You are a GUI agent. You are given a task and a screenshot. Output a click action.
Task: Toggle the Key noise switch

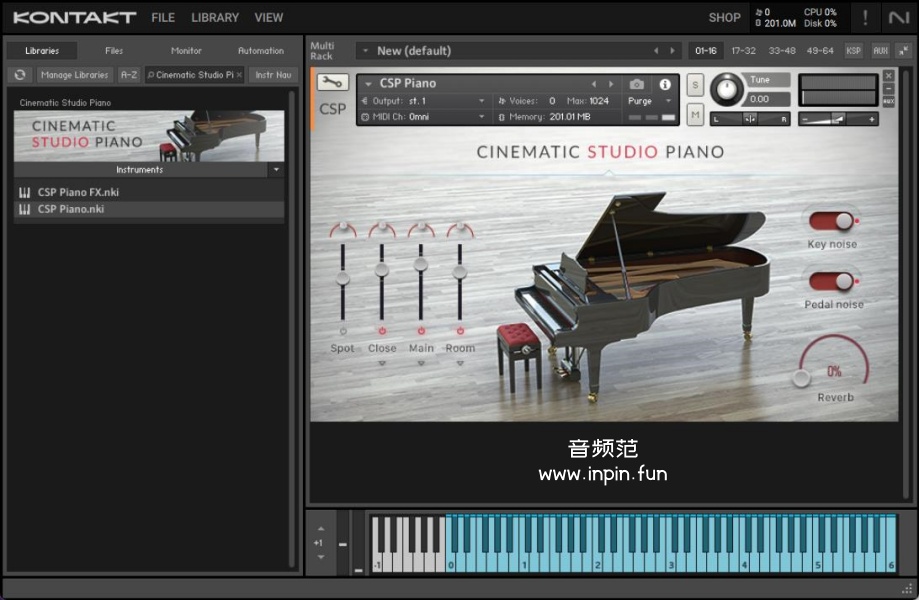(832, 221)
